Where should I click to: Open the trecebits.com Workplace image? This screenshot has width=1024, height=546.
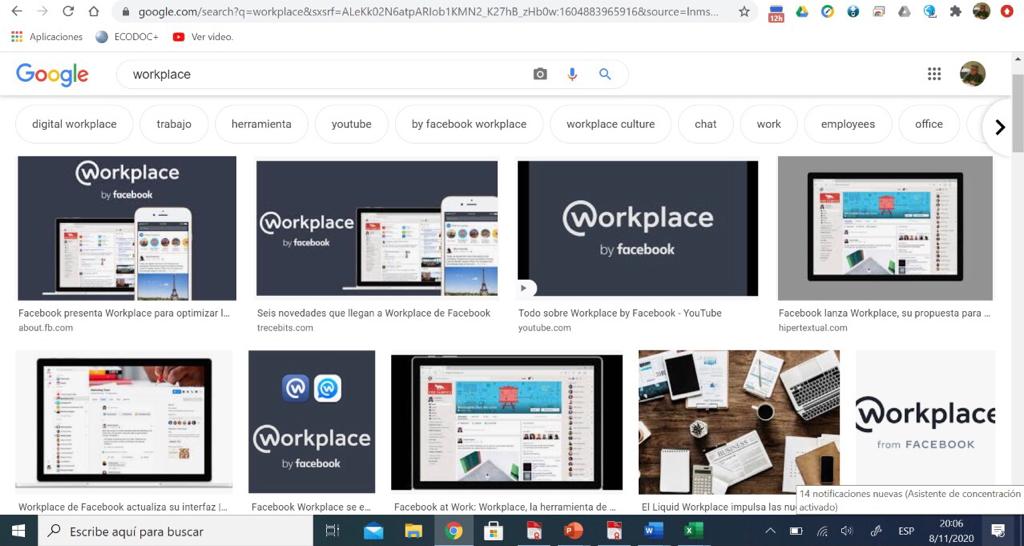click(x=377, y=228)
